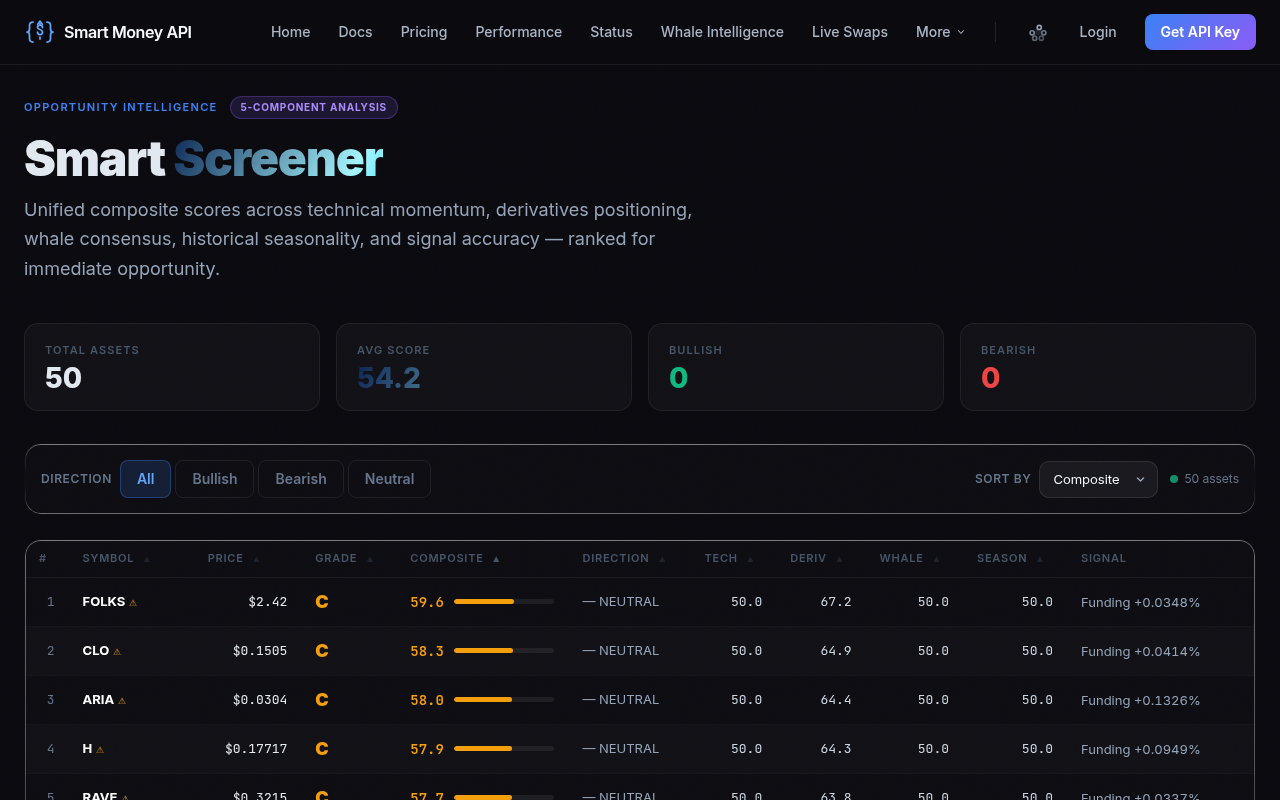
Task: Click the Login link
Action: tap(1098, 32)
